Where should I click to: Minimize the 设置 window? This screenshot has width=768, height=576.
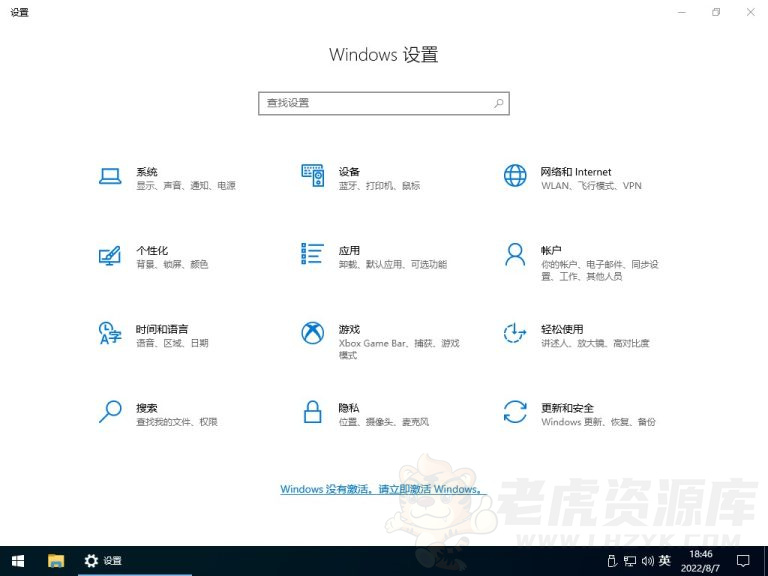[682, 12]
